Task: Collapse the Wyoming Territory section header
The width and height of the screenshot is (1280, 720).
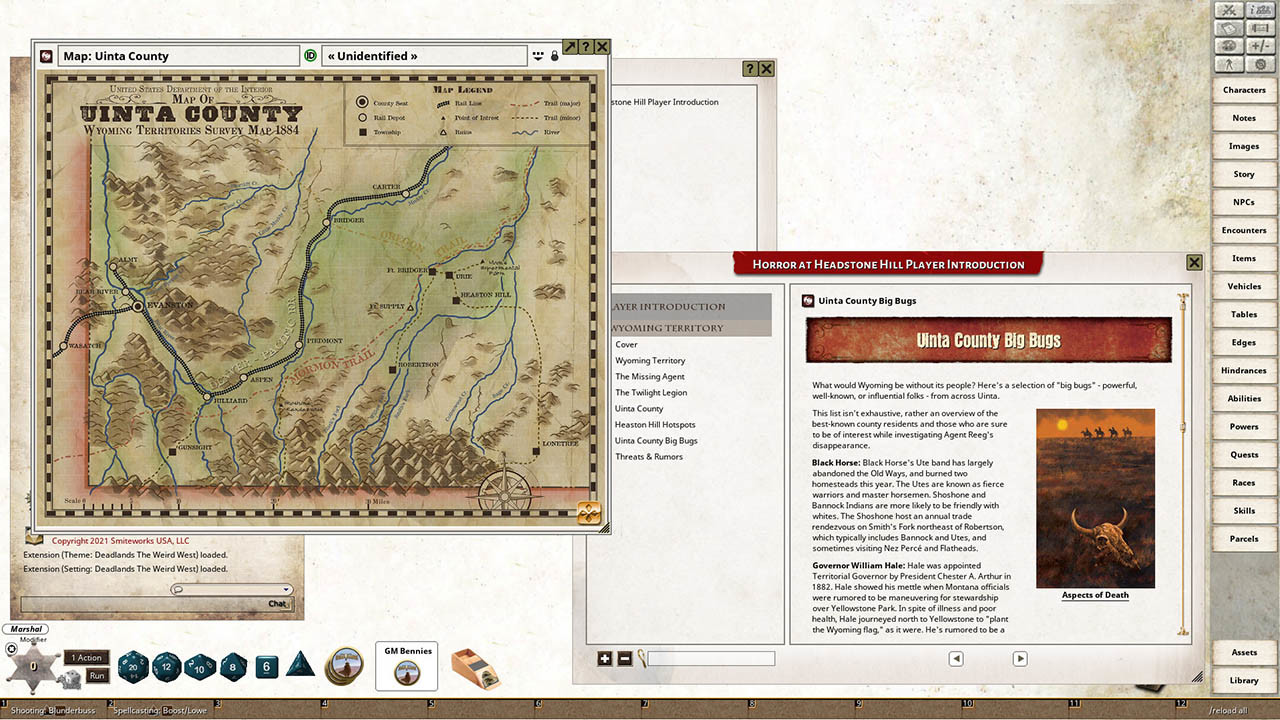Action: tap(691, 328)
